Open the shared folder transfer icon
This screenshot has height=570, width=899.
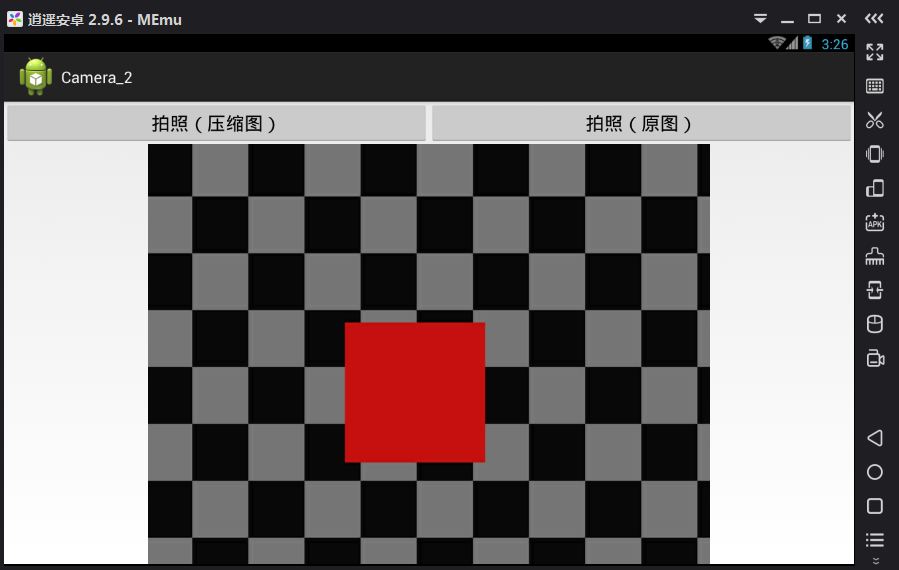click(874, 290)
